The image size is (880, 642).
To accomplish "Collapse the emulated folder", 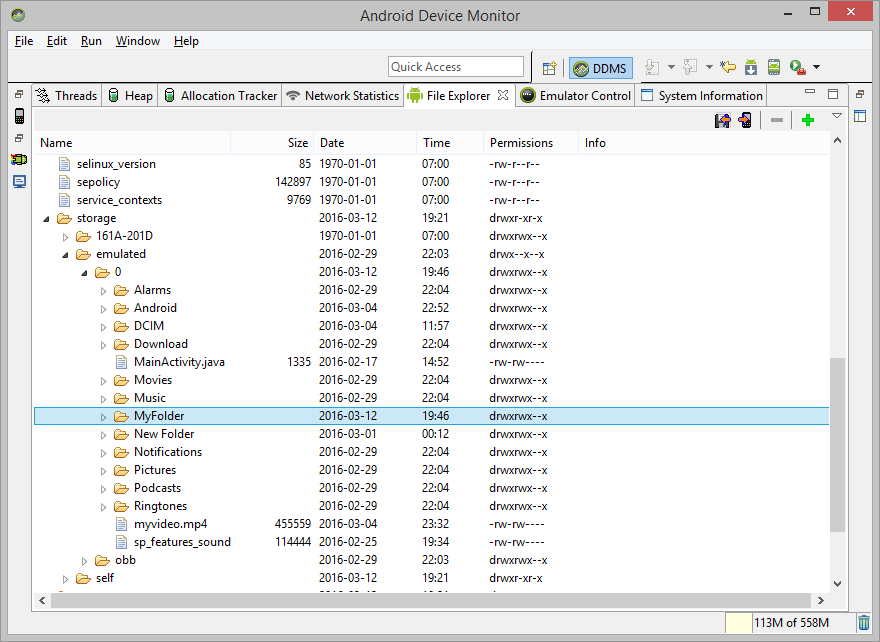I will pos(66,255).
